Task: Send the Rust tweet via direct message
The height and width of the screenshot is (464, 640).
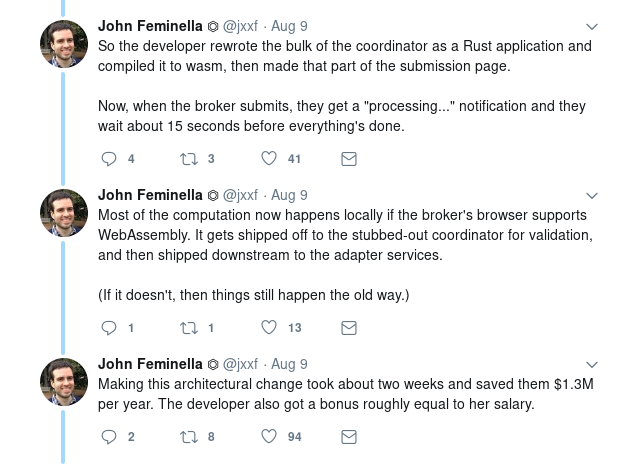Action: click(x=349, y=158)
